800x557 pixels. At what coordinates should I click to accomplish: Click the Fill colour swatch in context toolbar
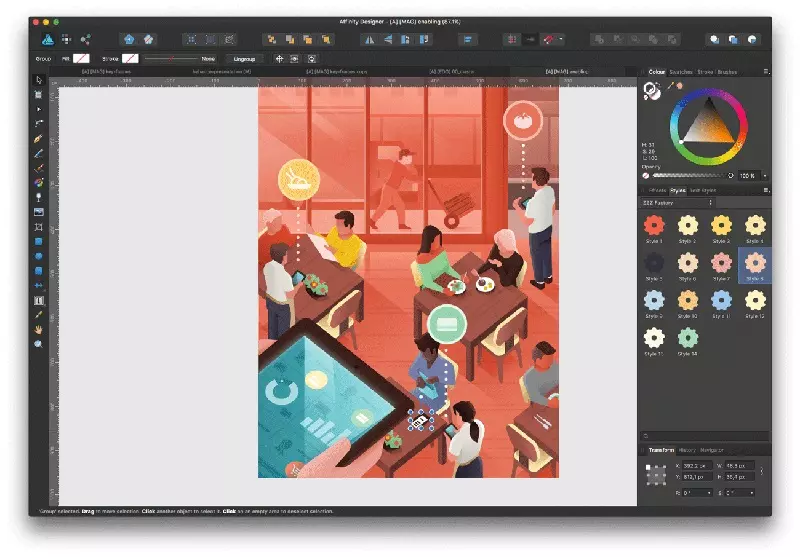point(82,59)
